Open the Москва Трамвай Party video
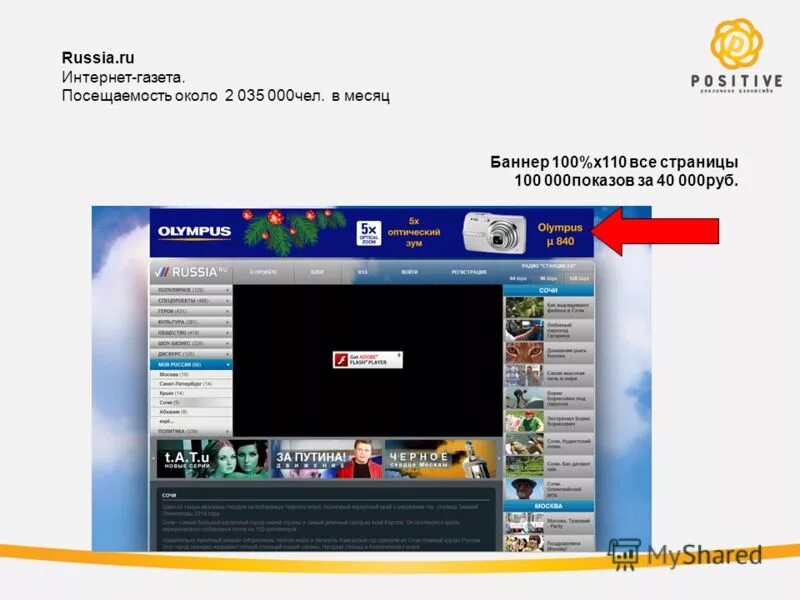This screenshot has height=600, width=800. [549, 523]
